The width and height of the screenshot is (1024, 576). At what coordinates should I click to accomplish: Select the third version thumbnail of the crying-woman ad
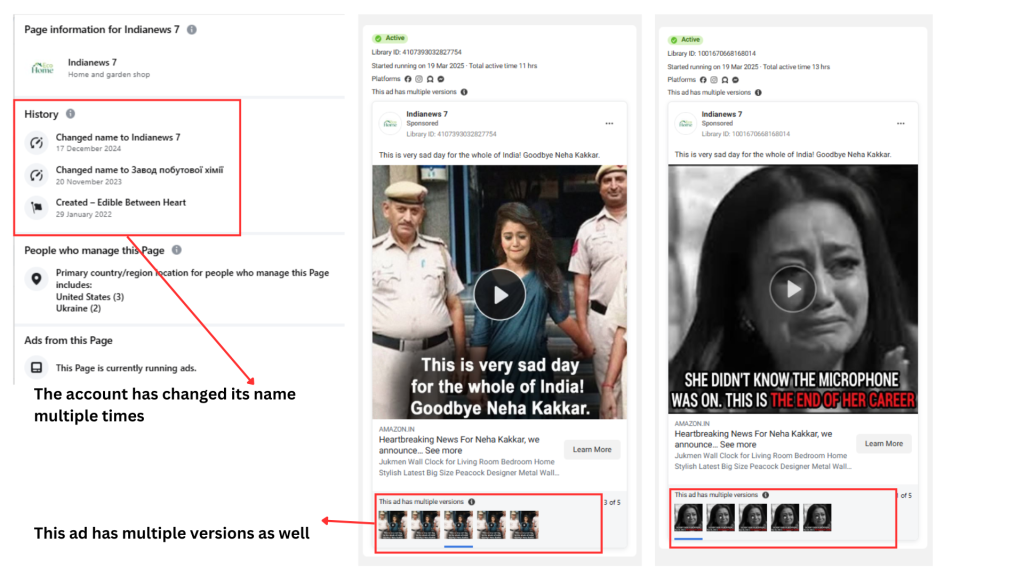coord(753,517)
